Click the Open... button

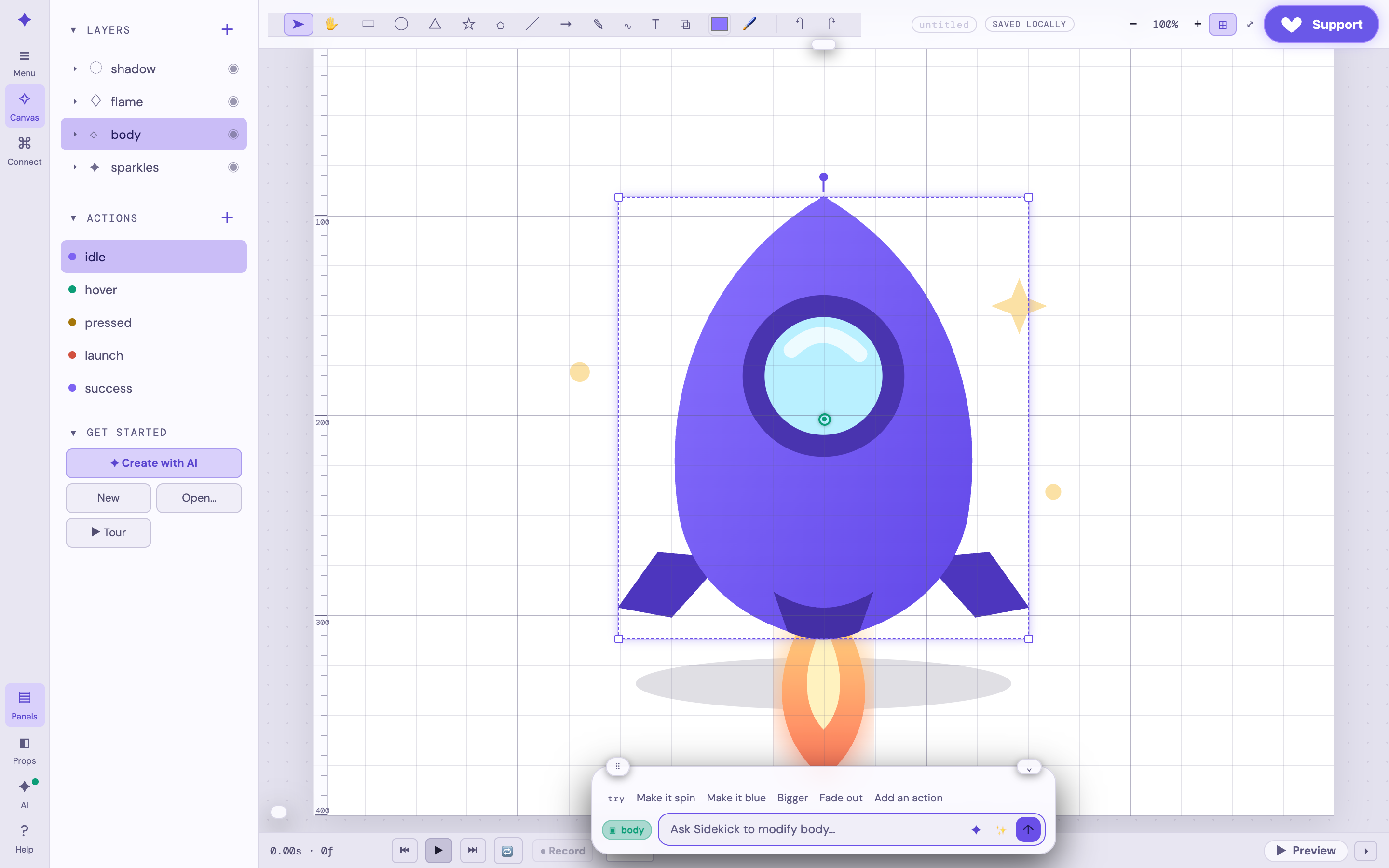(199, 498)
